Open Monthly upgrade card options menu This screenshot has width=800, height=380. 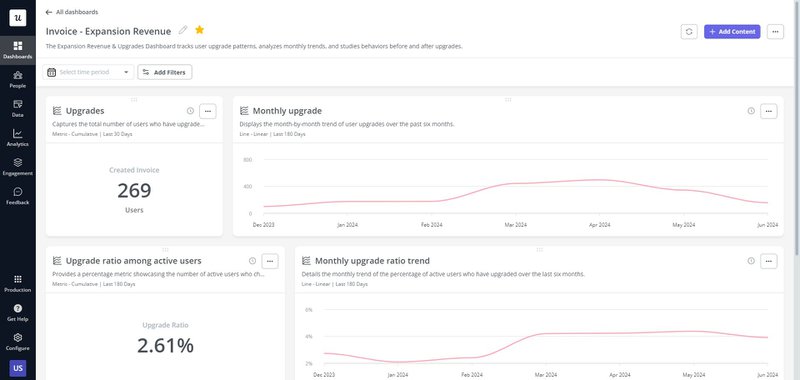(769, 111)
